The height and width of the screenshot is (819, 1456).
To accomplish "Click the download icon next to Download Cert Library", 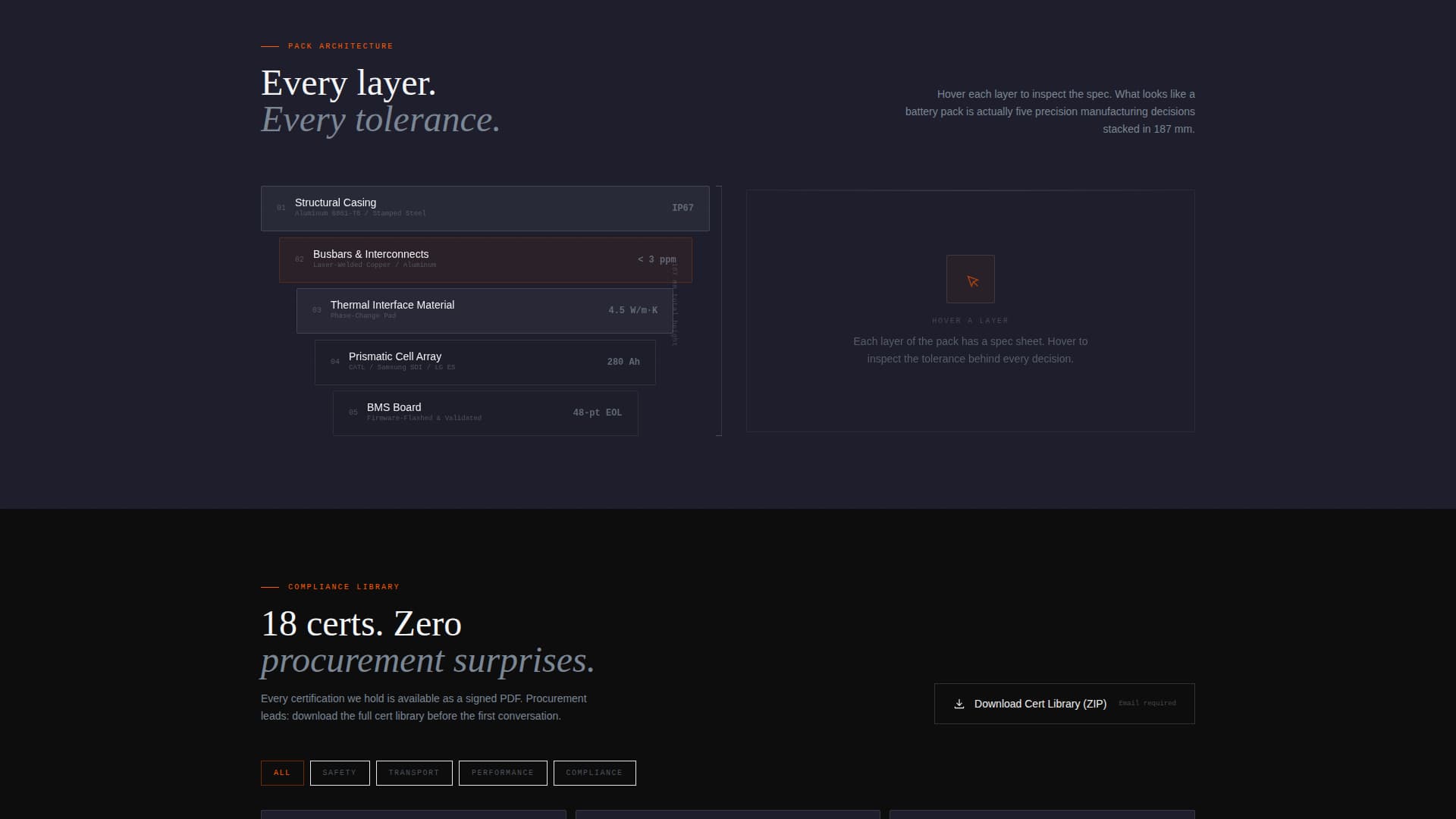I will [959, 703].
